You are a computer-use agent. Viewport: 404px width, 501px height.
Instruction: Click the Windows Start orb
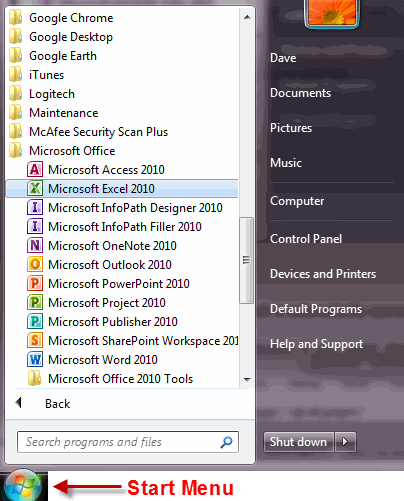point(23,486)
